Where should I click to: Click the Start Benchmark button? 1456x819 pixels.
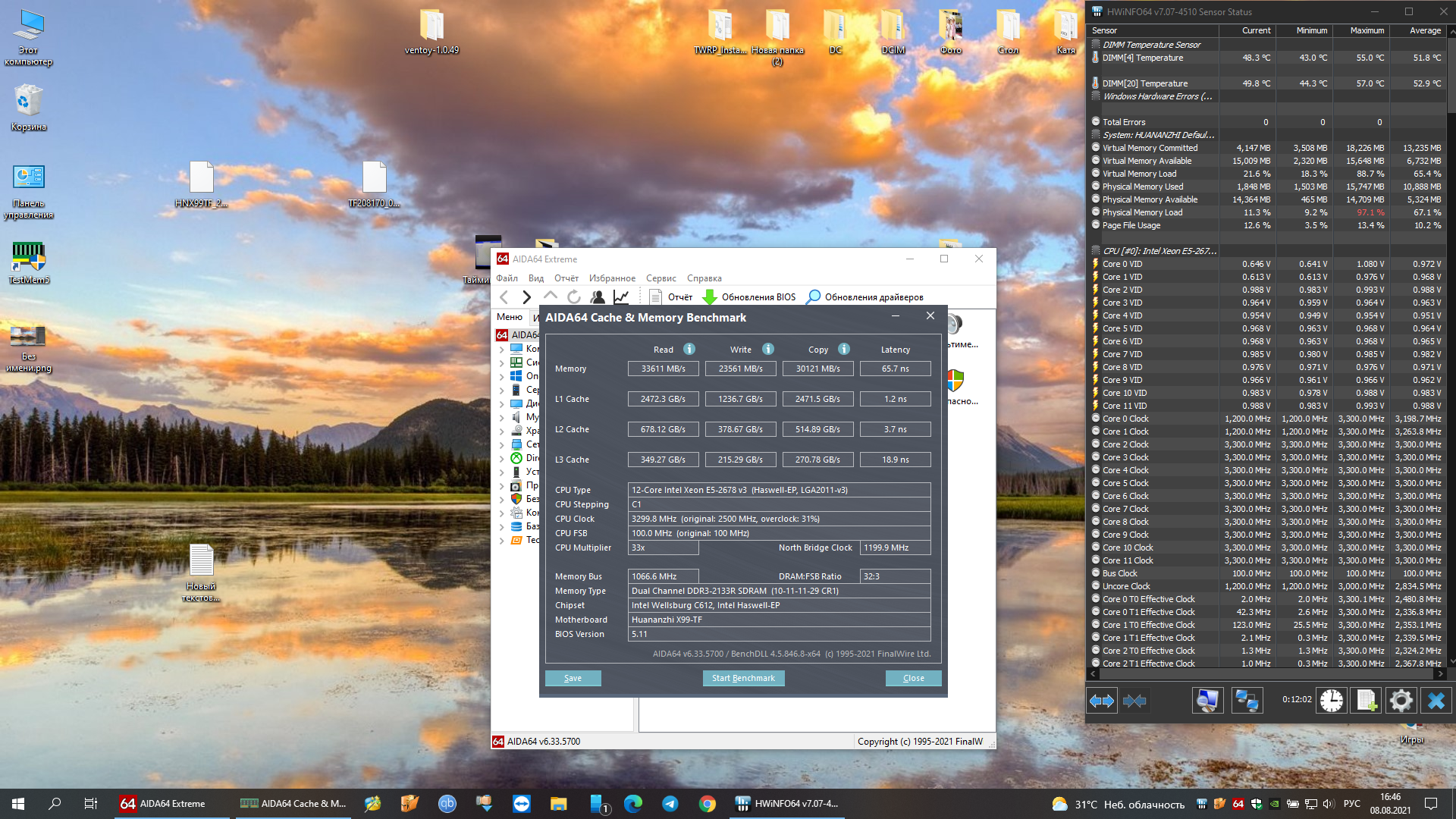(x=743, y=678)
